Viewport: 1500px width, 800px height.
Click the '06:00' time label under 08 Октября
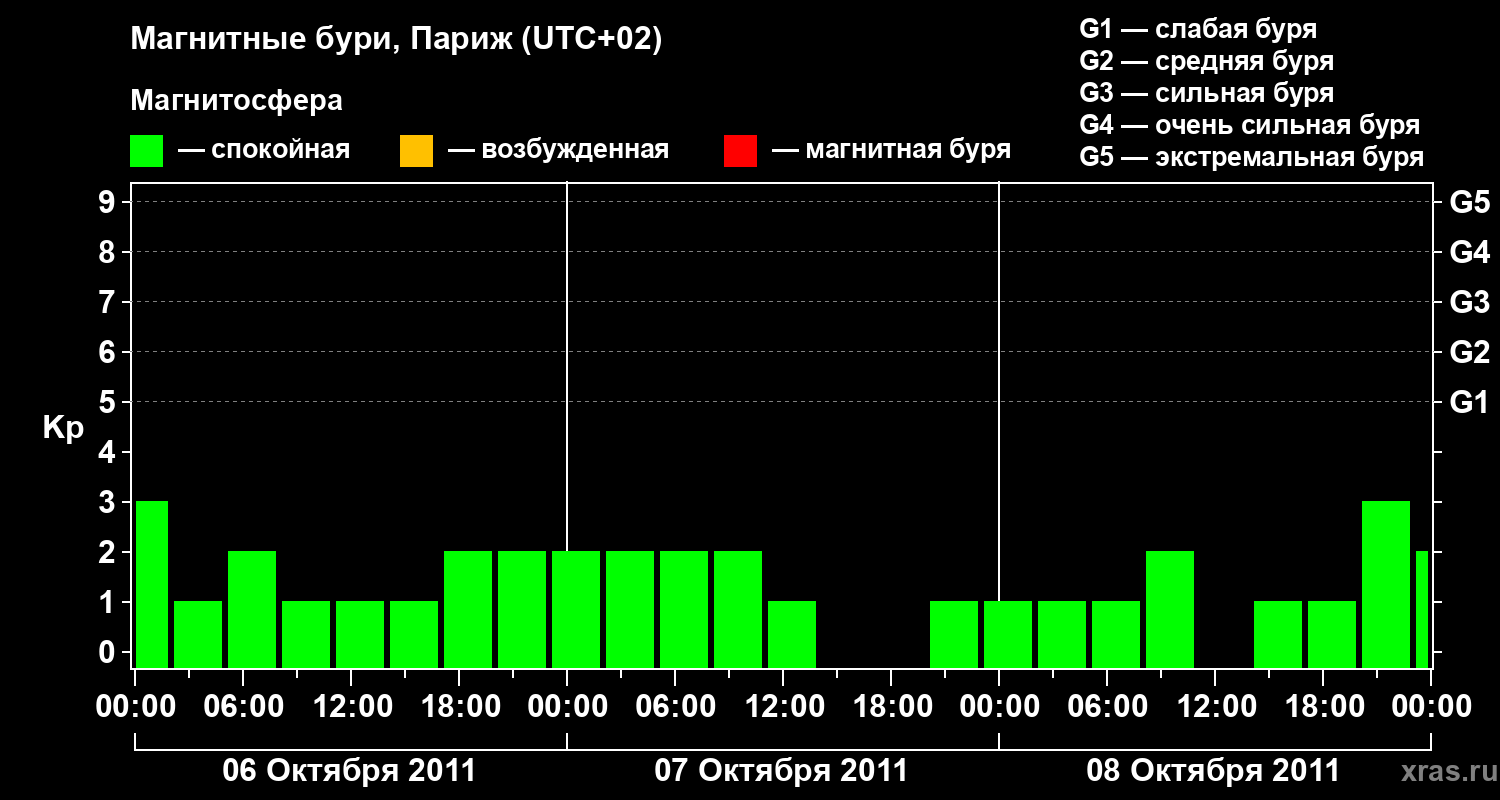(1108, 706)
